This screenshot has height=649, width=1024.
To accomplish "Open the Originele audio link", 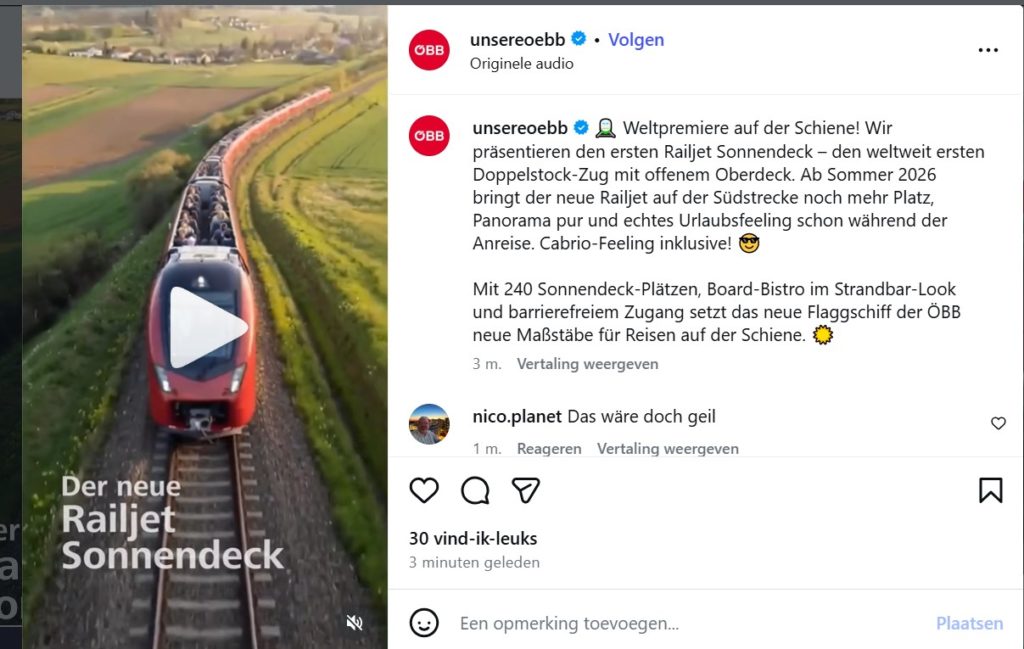I will [521, 63].
